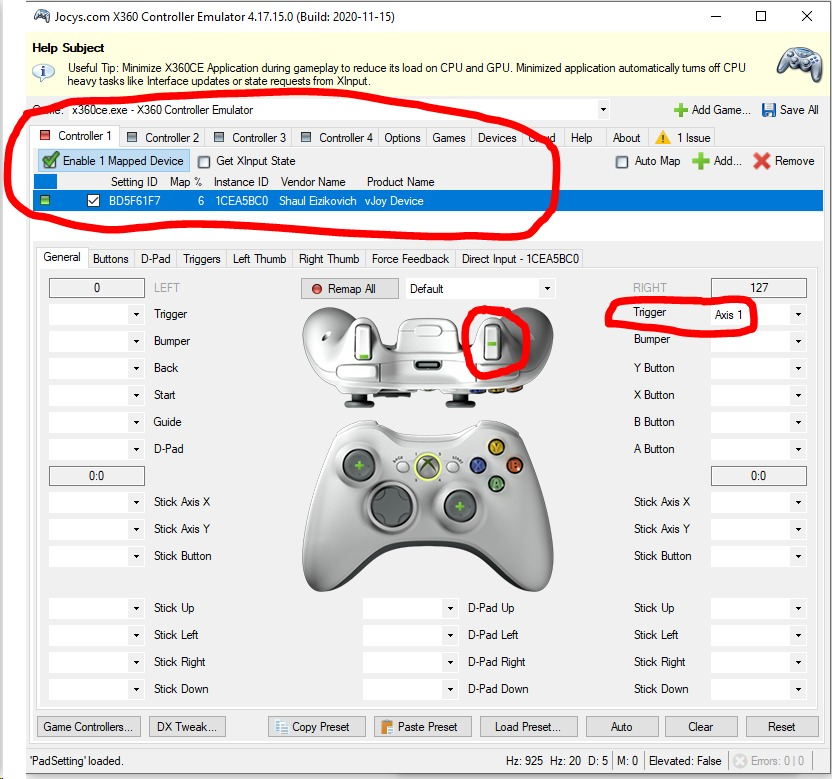This screenshot has height=779, width=832.
Task: Enable the Auto Map checkbox
Action: (x=622, y=161)
